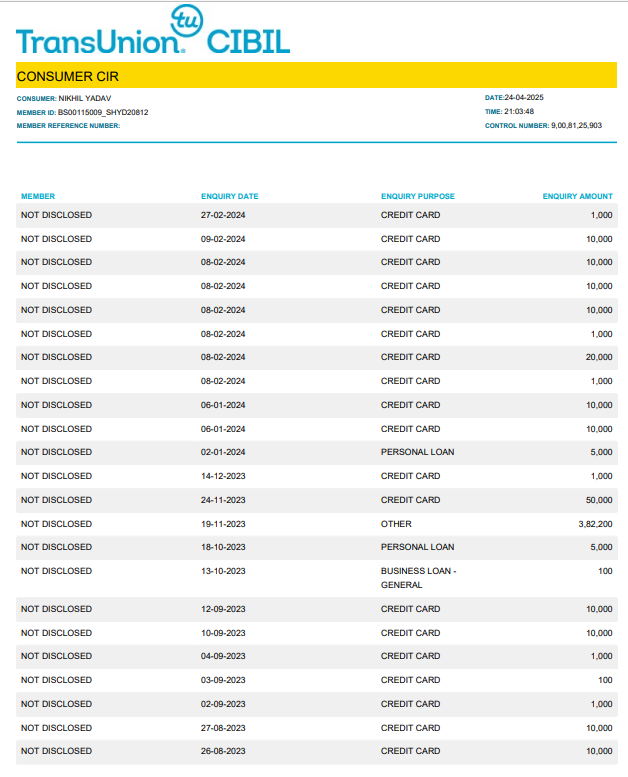
Task: Select the enquiry date 24-11-2023
Action: (223, 500)
